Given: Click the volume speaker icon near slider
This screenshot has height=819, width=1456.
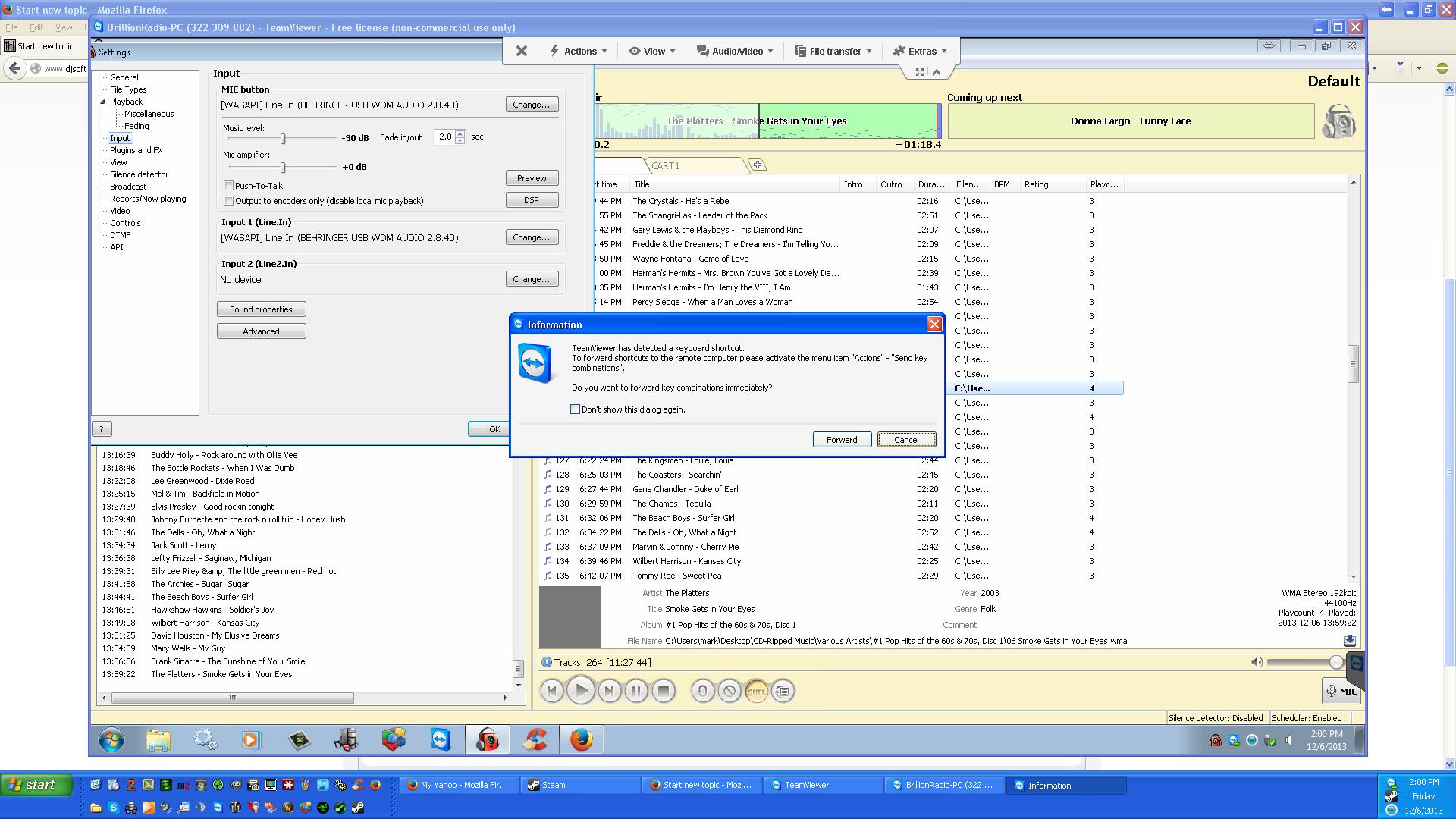Looking at the screenshot, I should click(x=1257, y=662).
